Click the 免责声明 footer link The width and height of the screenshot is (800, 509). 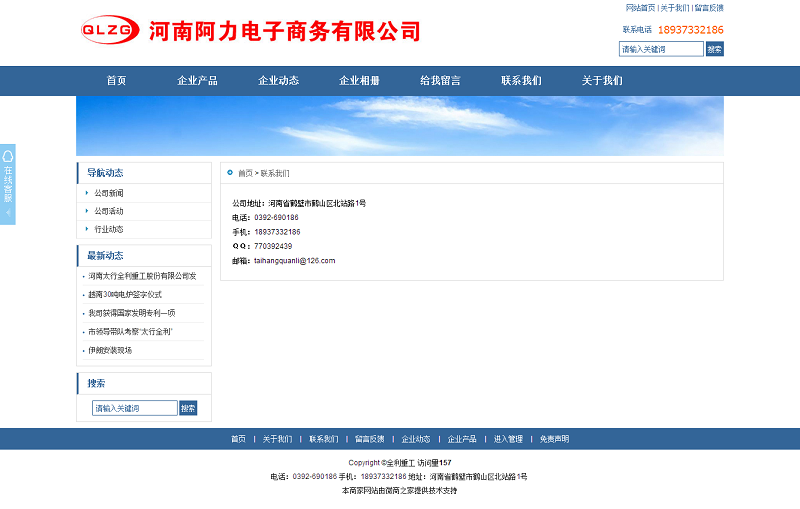(554, 439)
